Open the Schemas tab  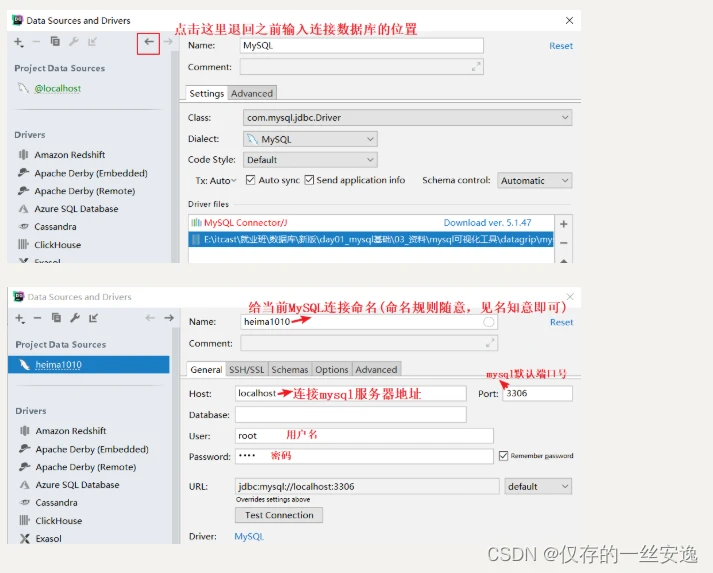coord(290,369)
